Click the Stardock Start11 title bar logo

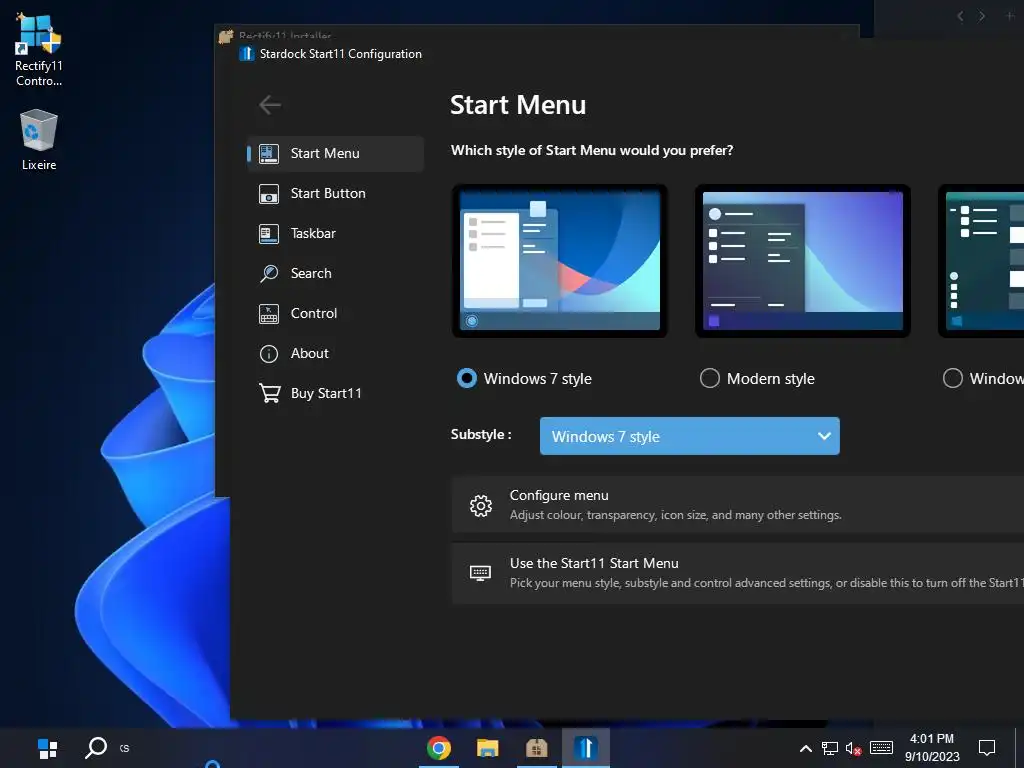coord(246,54)
